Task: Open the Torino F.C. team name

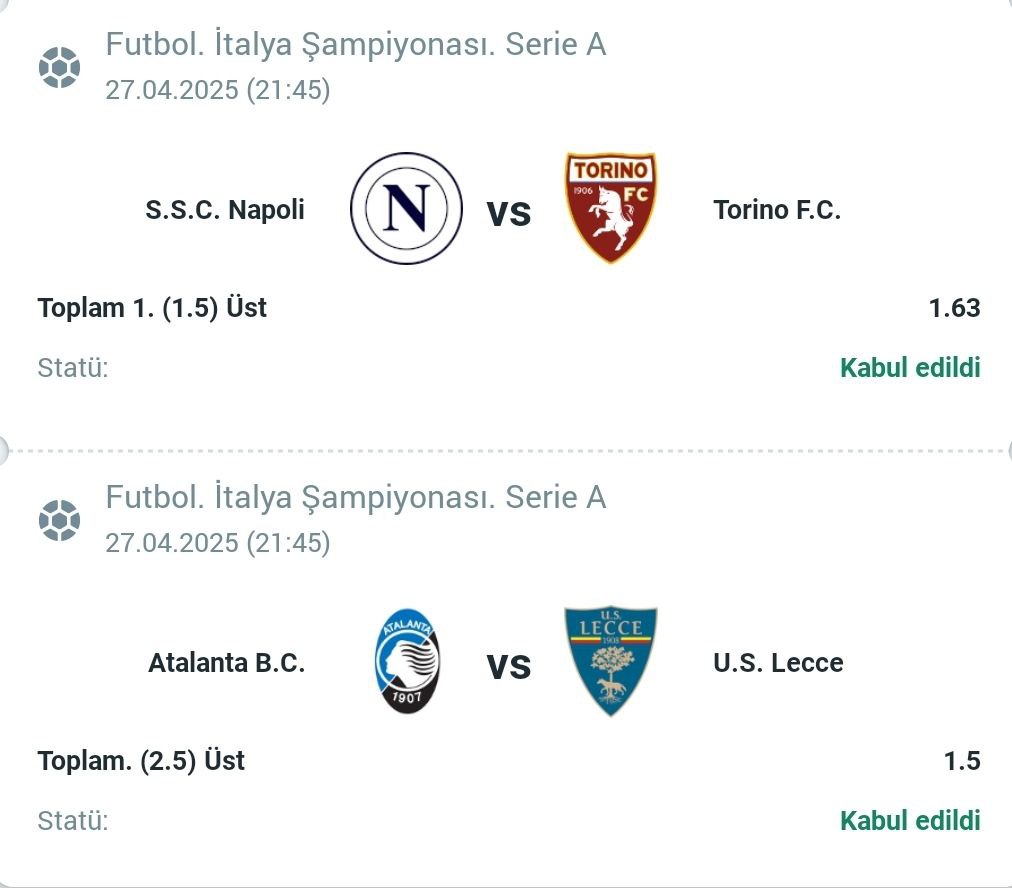Action: click(777, 210)
